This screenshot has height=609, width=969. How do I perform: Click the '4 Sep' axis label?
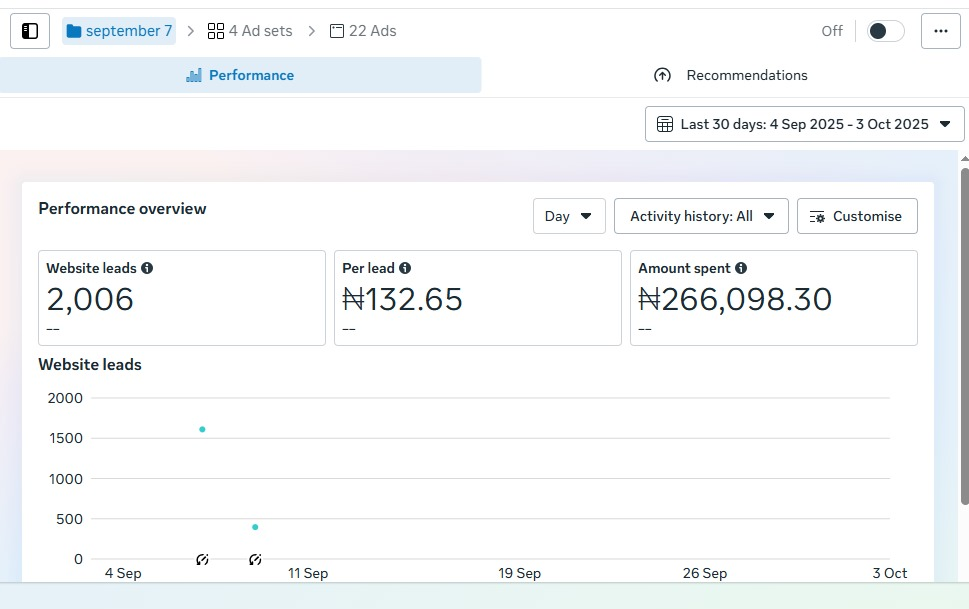pyautogui.click(x=123, y=573)
